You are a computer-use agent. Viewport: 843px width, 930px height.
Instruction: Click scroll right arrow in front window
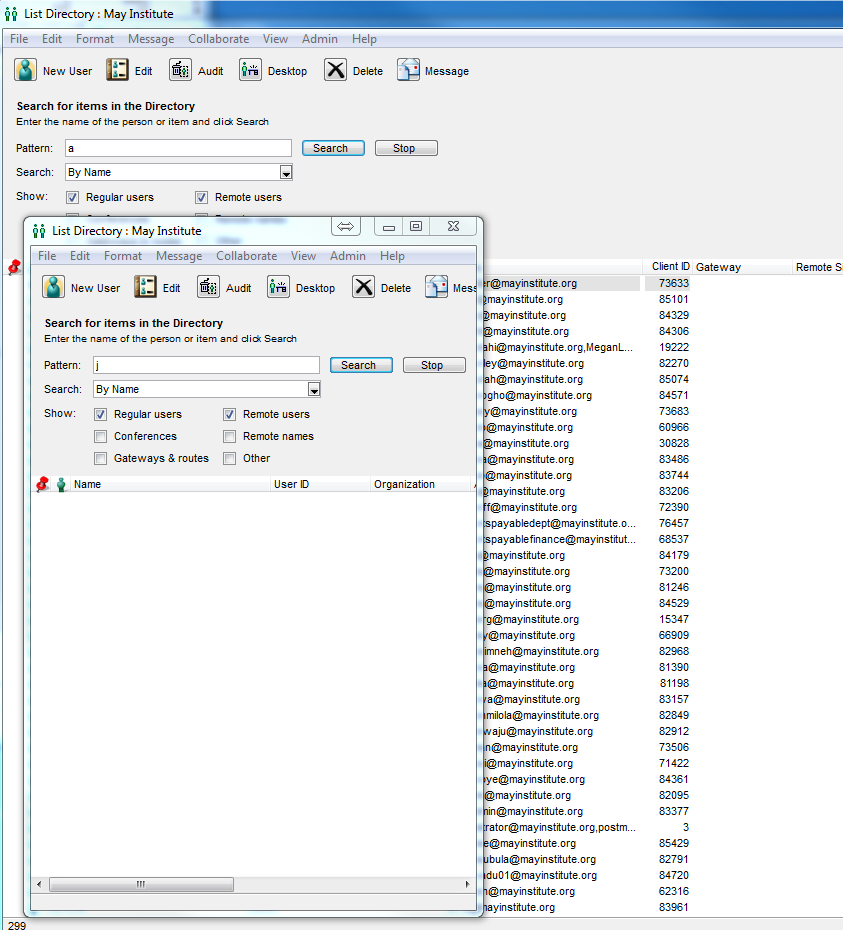[x=467, y=884]
